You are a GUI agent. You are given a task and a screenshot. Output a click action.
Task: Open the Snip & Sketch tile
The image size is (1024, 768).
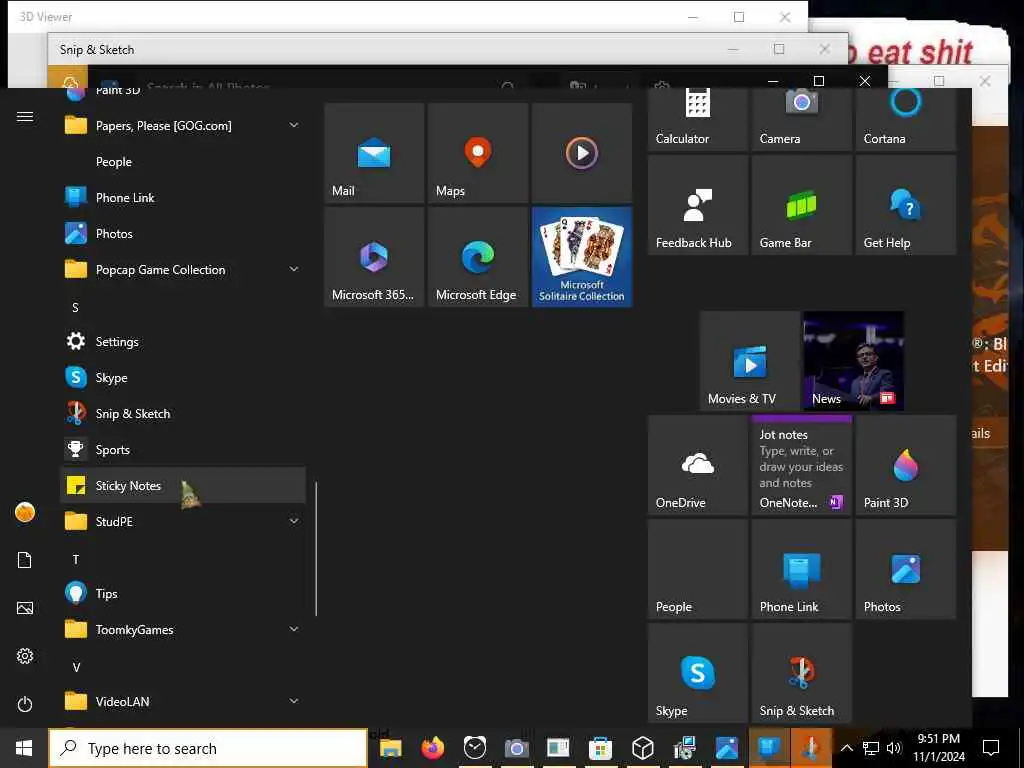pyautogui.click(x=801, y=673)
